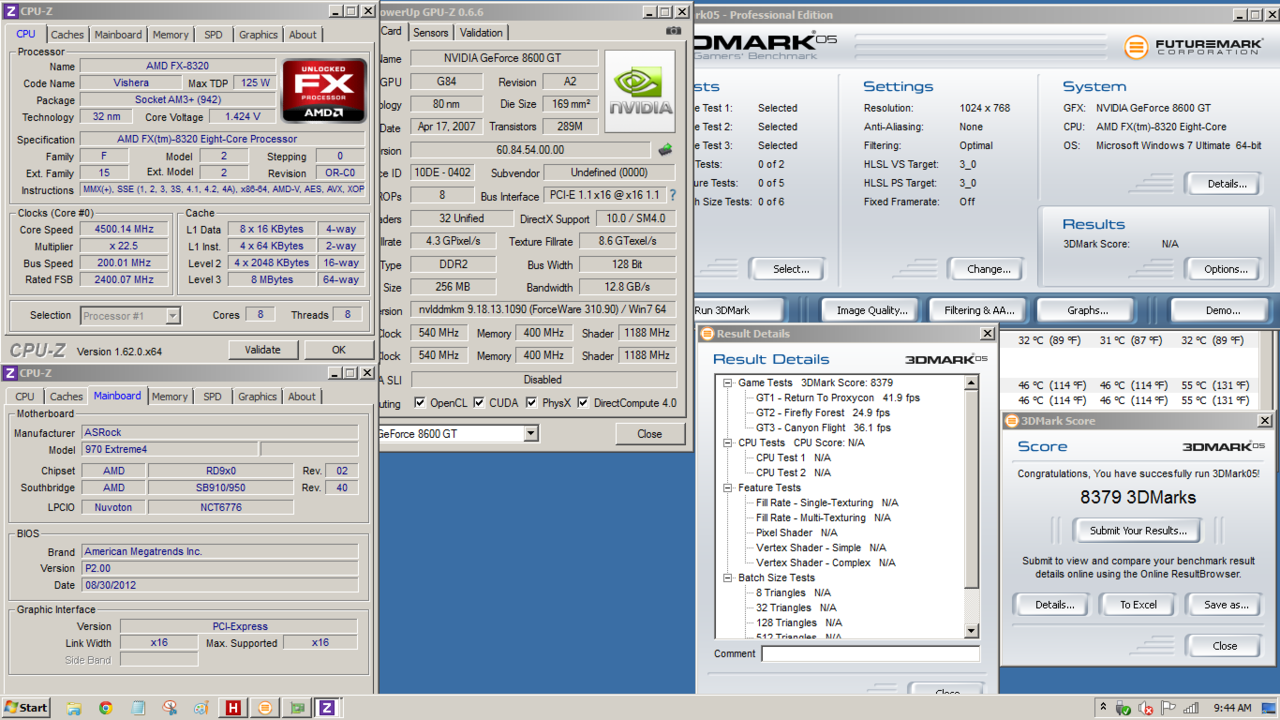Image resolution: width=1280 pixels, height=720 pixels.
Task: Collapse the Game Tests tree node
Action: (728, 383)
